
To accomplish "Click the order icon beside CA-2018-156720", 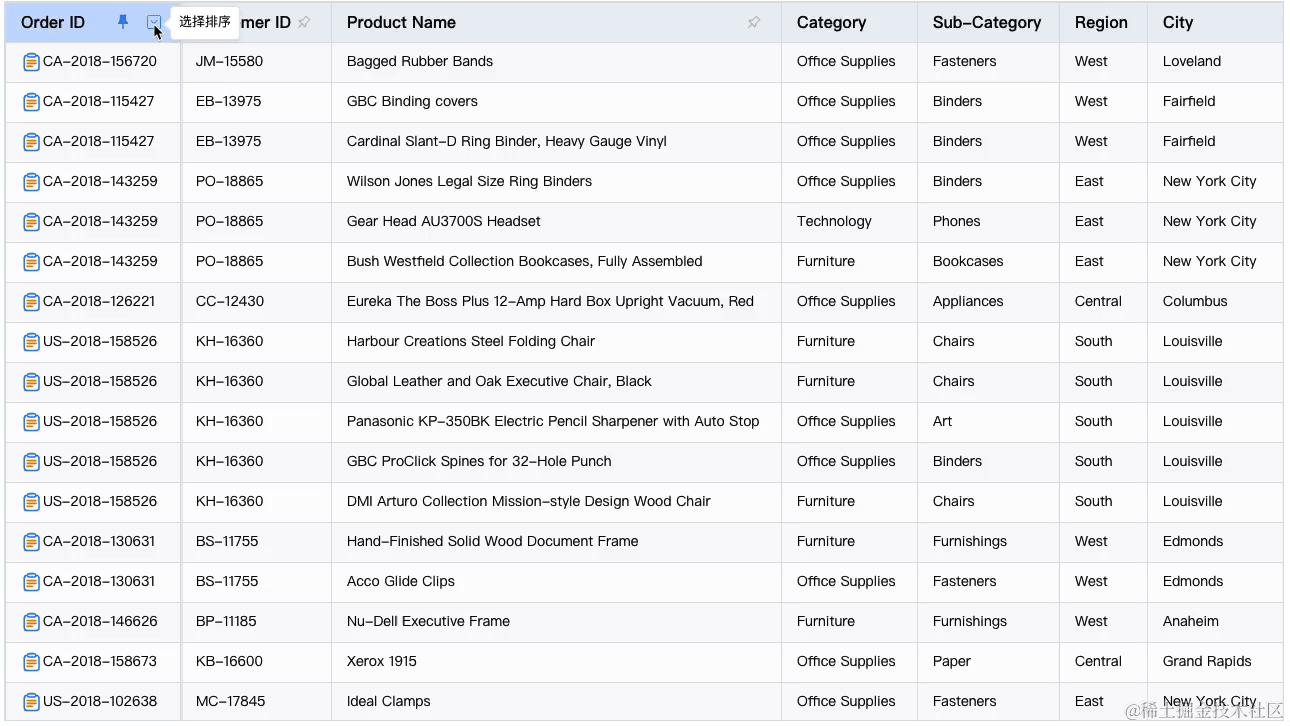I will click(31, 62).
